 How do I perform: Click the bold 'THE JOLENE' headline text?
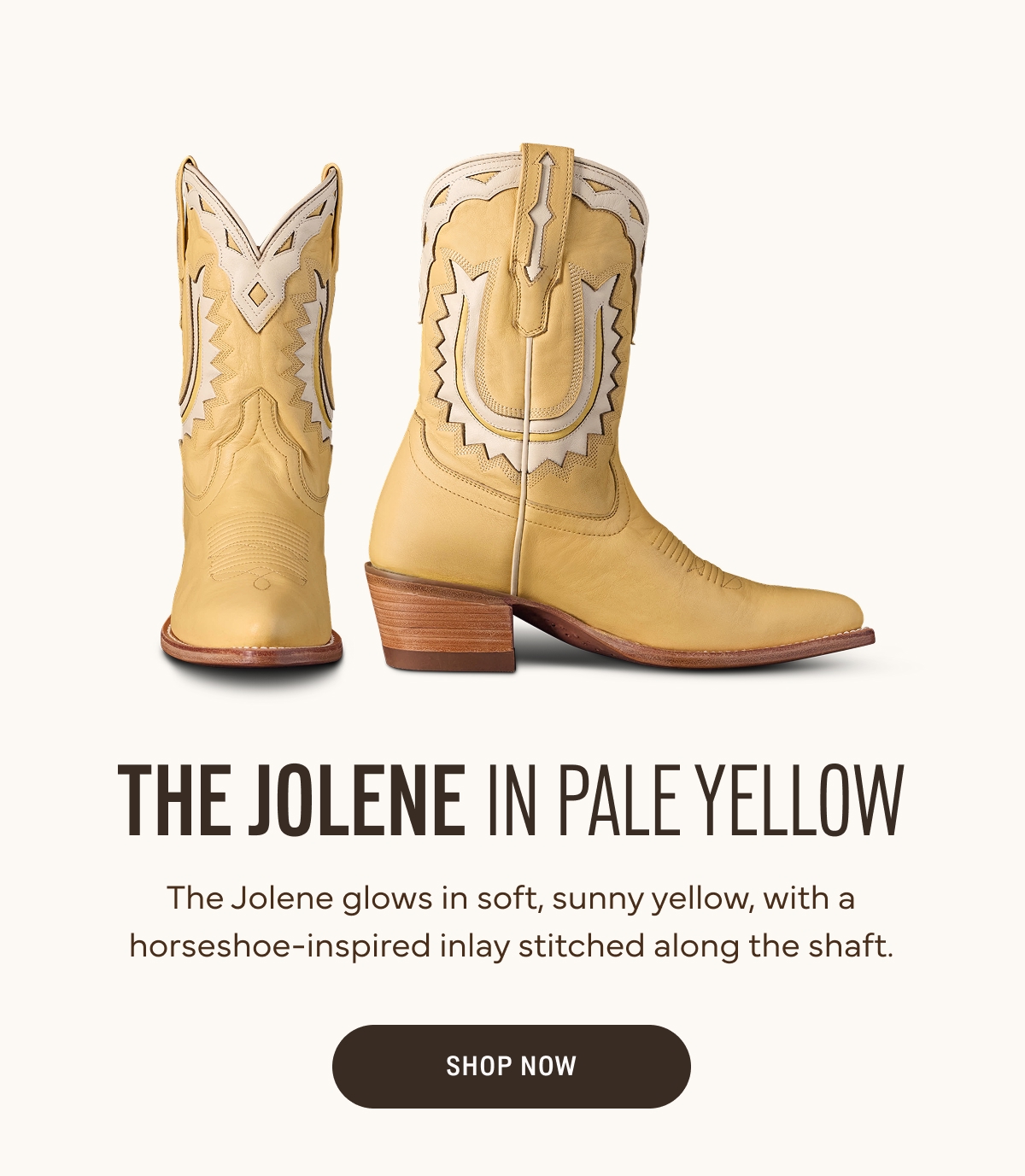[291, 799]
